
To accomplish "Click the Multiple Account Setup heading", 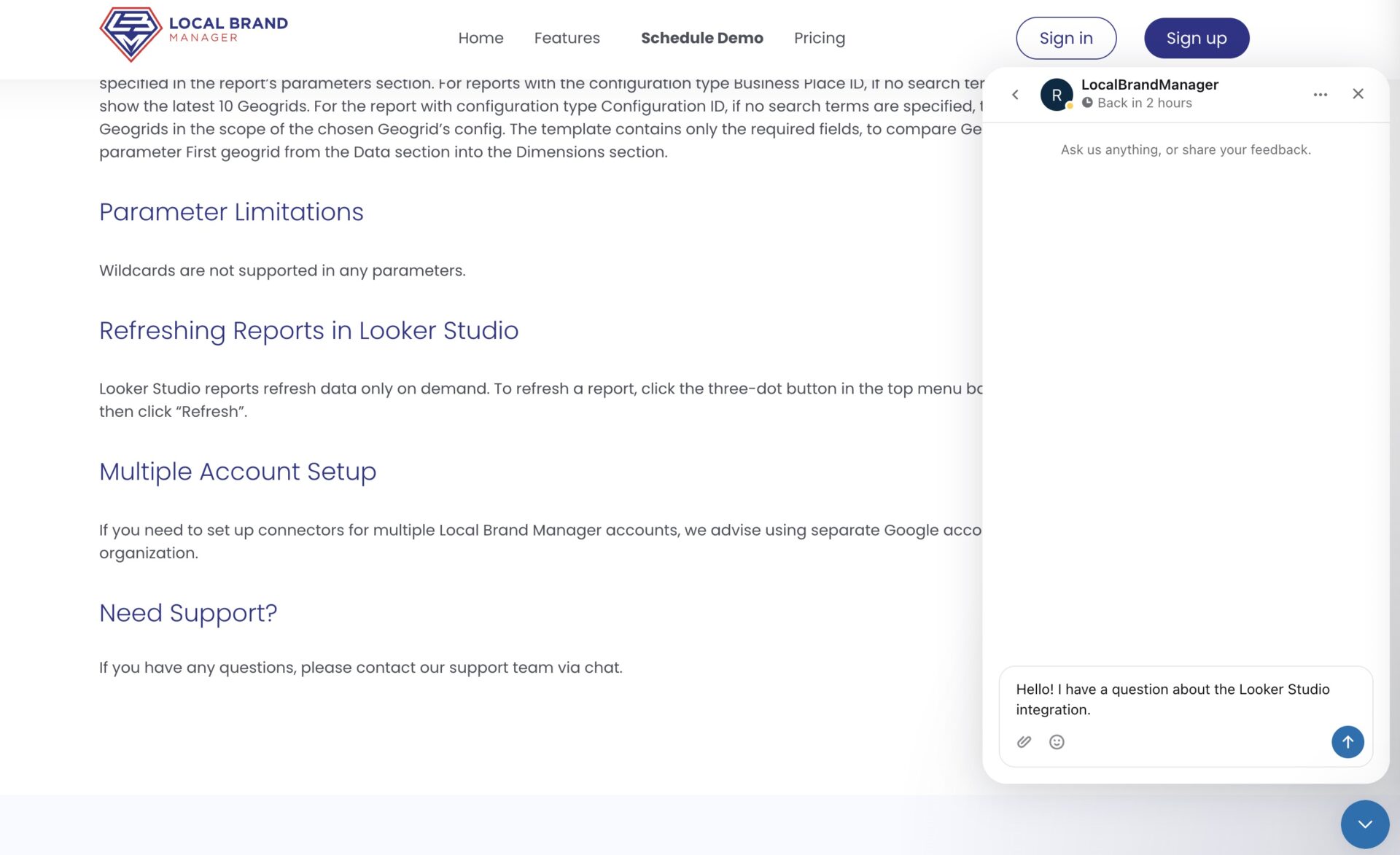I will (x=238, y=472).
